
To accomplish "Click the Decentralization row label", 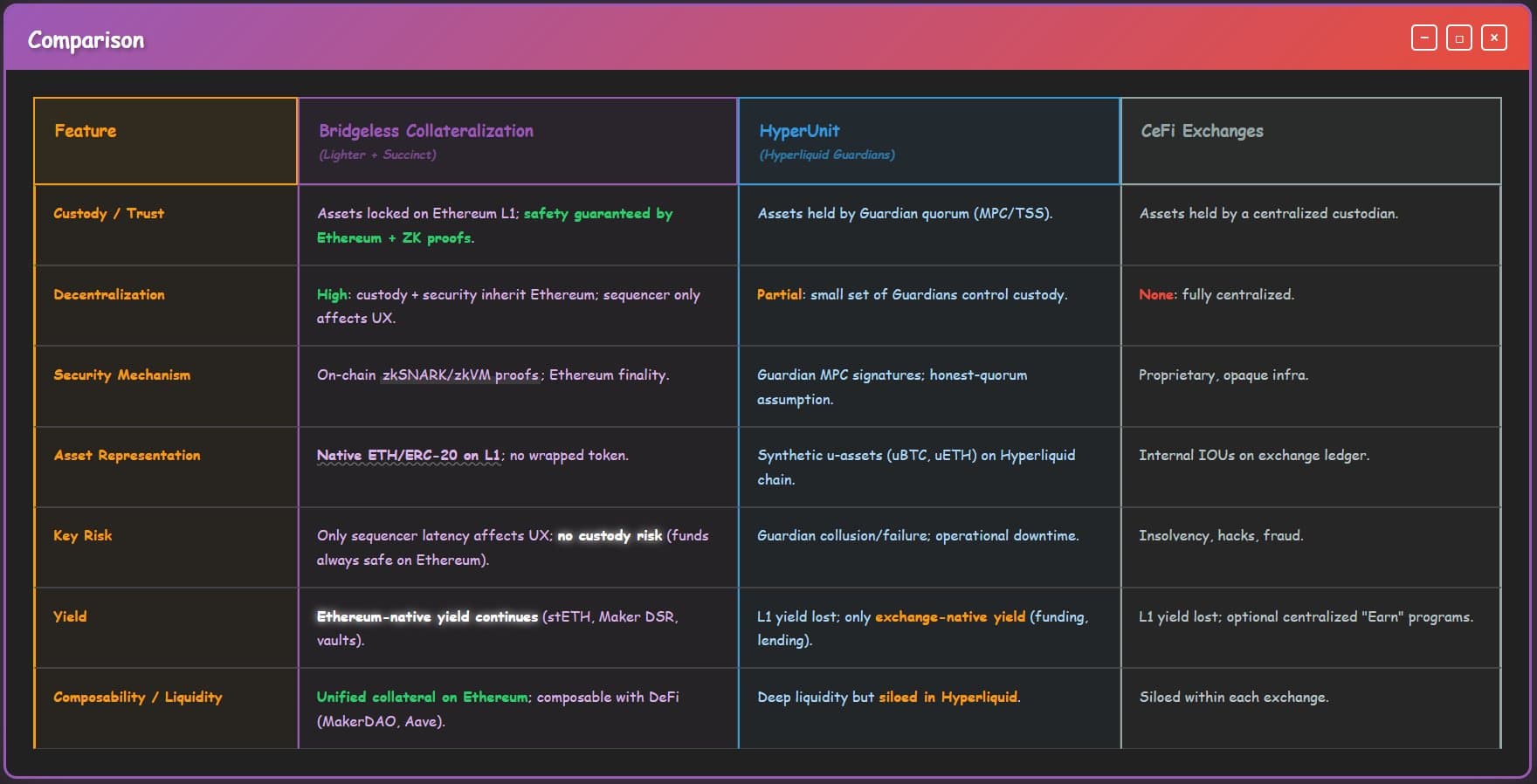I will coord(109,294).
